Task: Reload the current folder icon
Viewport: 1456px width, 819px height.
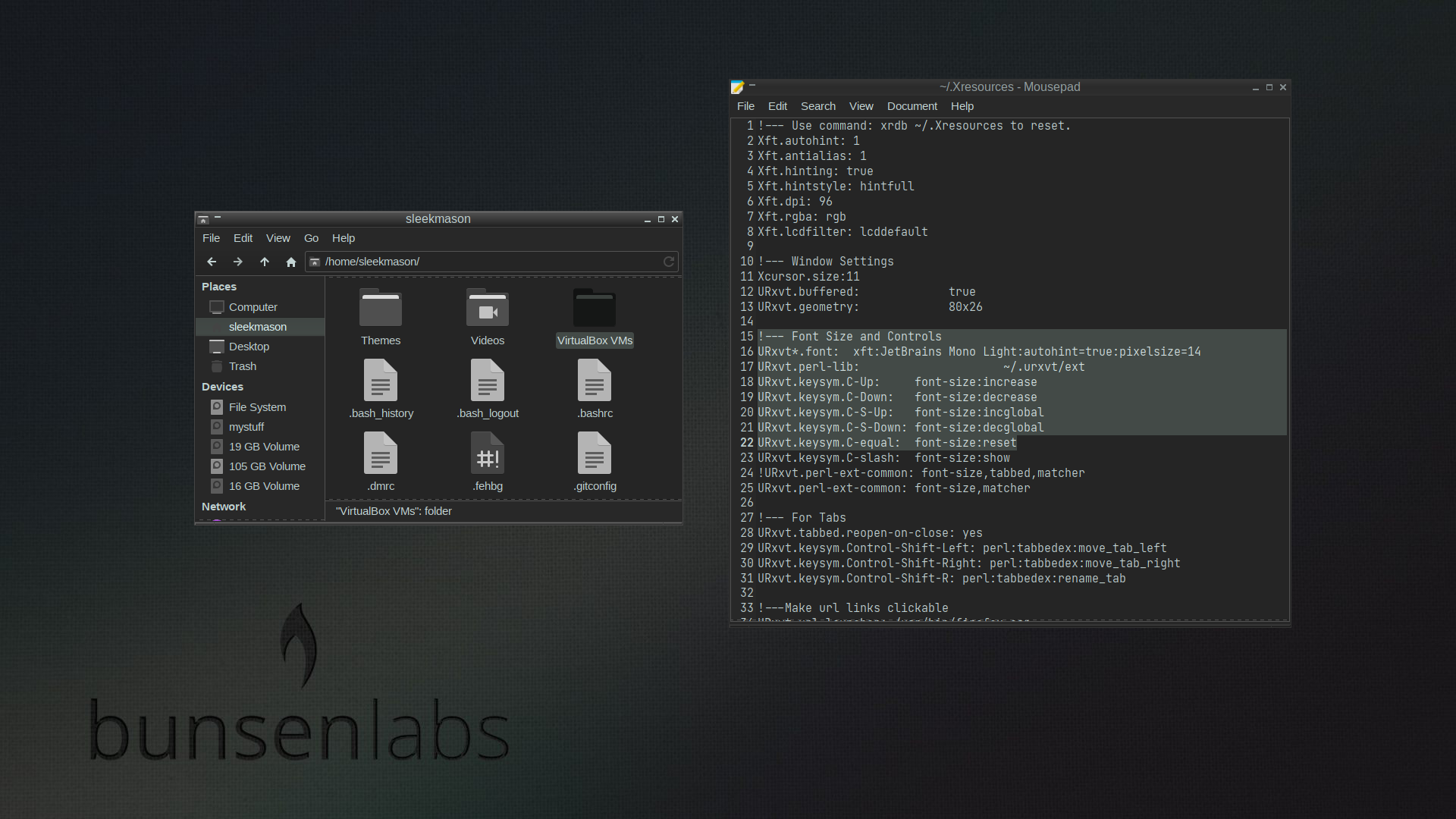Action: pos(669,262)
